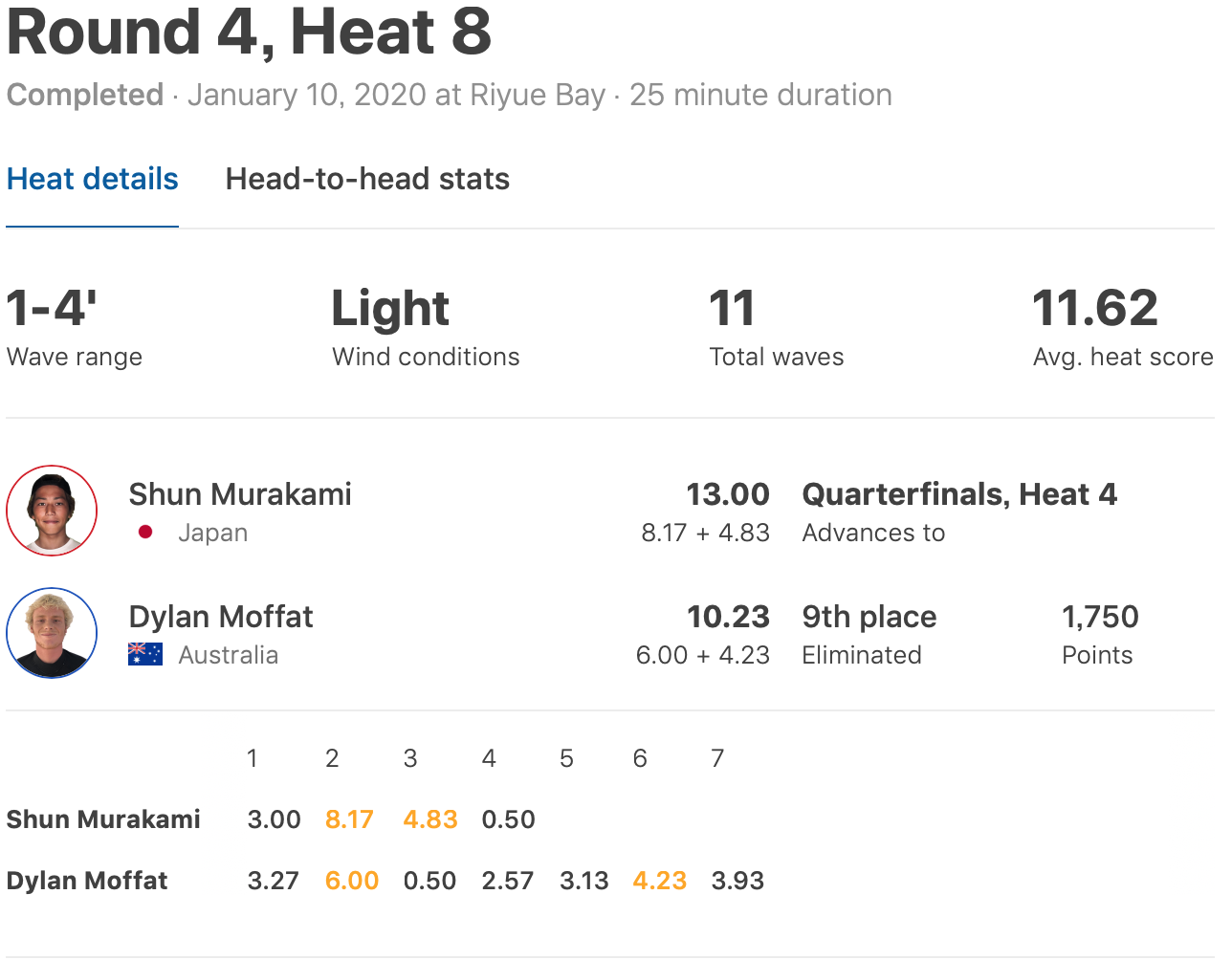
Task: Click the Japan flag icon
Action: [145, 533]
